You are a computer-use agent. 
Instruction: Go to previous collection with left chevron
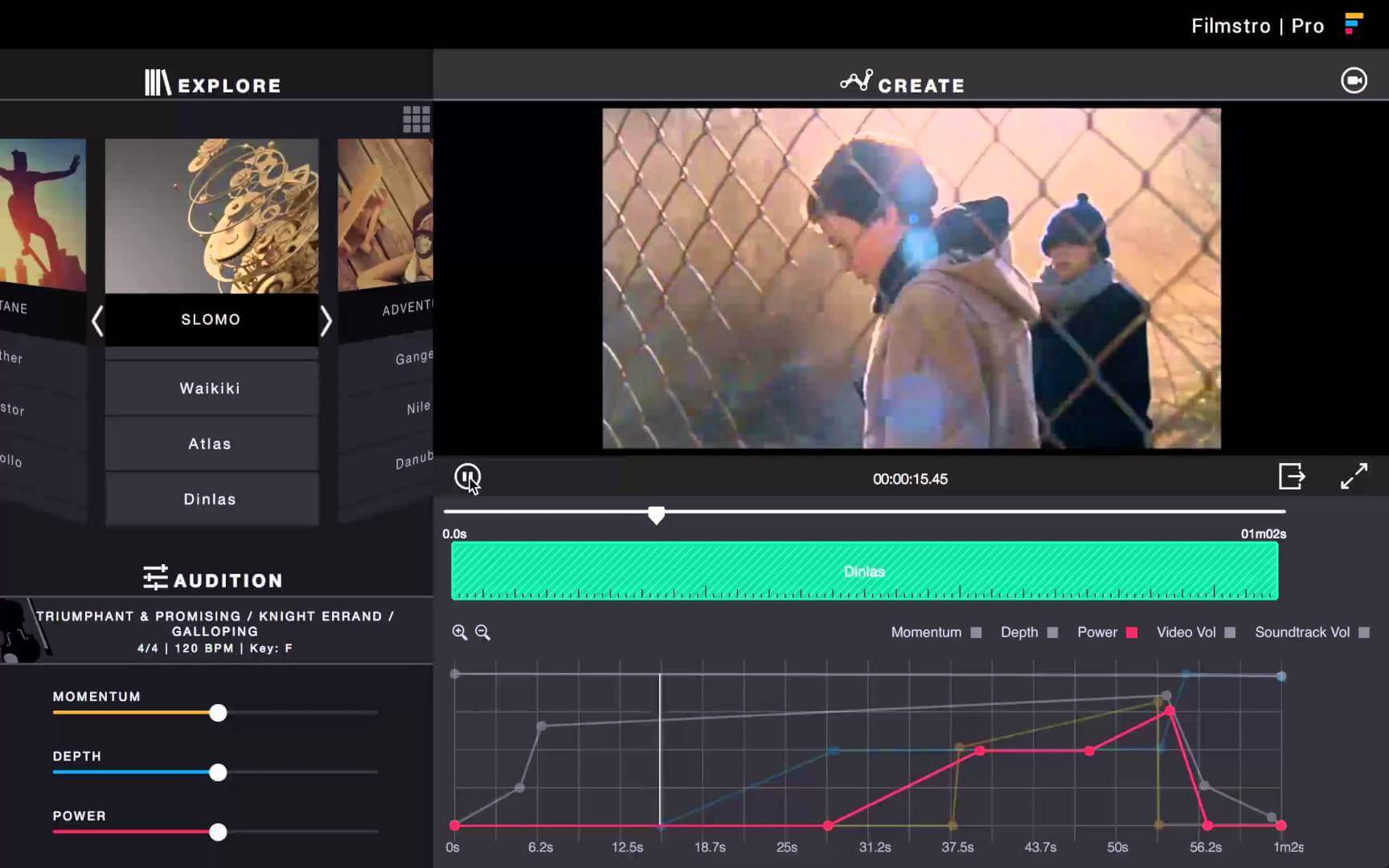tap(97, 321)
